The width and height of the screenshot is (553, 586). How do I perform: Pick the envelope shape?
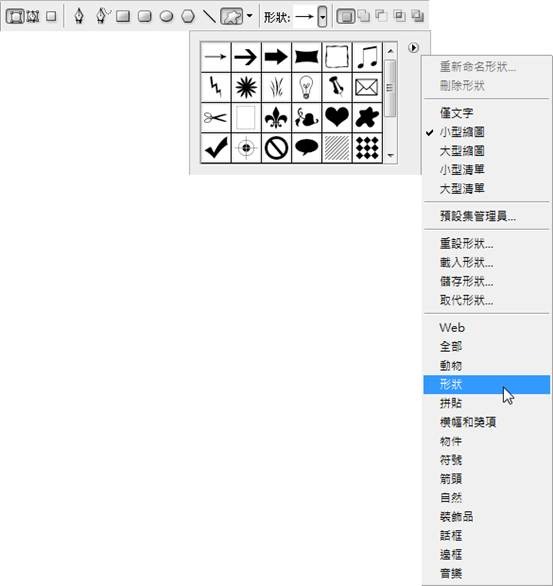click(x=367, y=87)
